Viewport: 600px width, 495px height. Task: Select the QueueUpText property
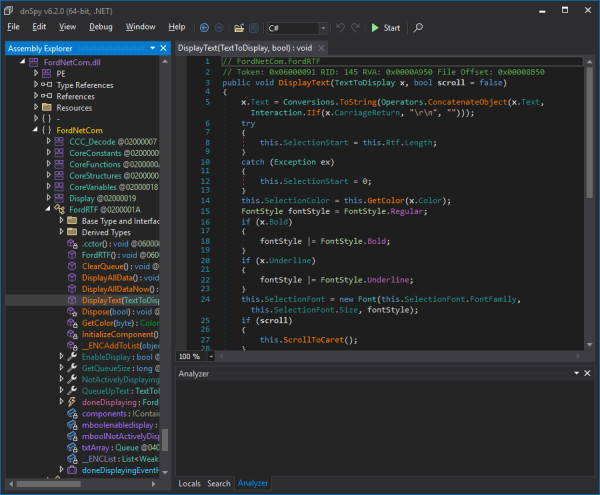pyautogui.click(x=121, y=391)
